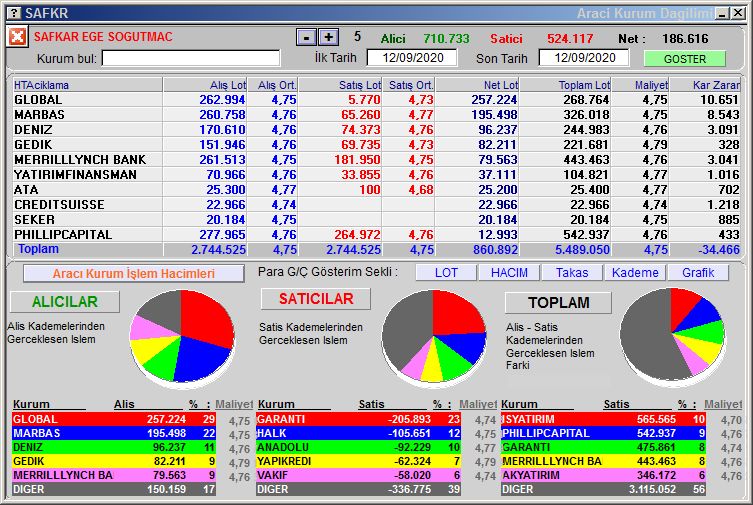The height and width of the screenshot is (505, 753).
Task: Select blue HALK entry in sellers legend
Action: click(x=359, y=433)
